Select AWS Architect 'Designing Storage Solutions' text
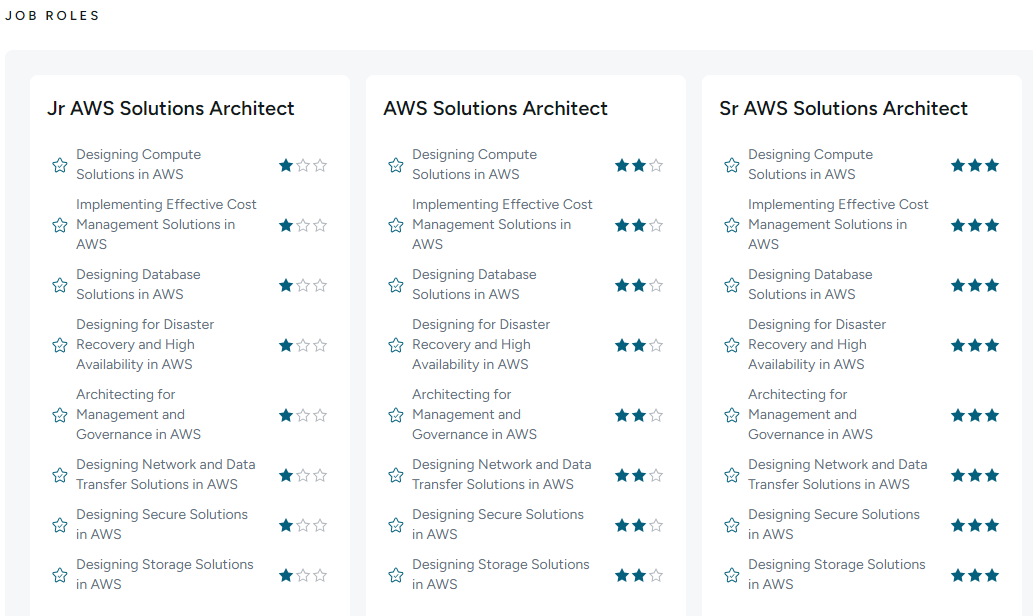 [501, 574]
